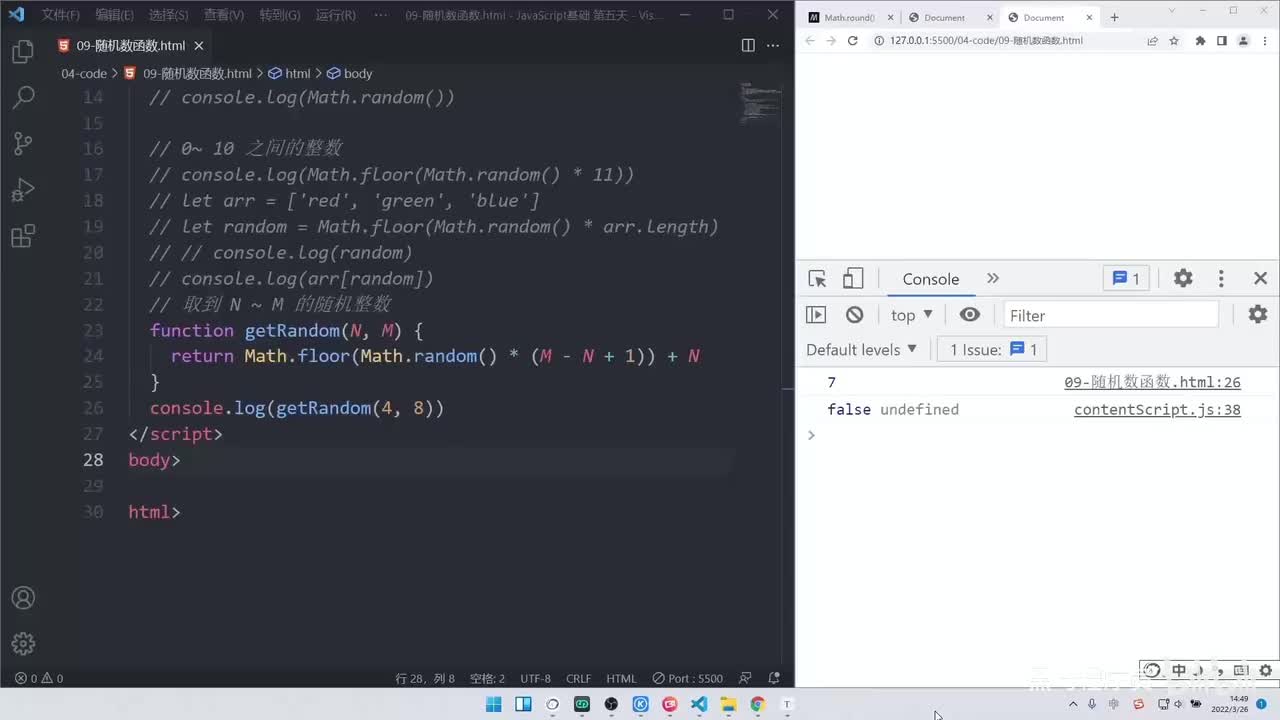Toggle the console sidebar
The image size is (1280, 720).
816,315
